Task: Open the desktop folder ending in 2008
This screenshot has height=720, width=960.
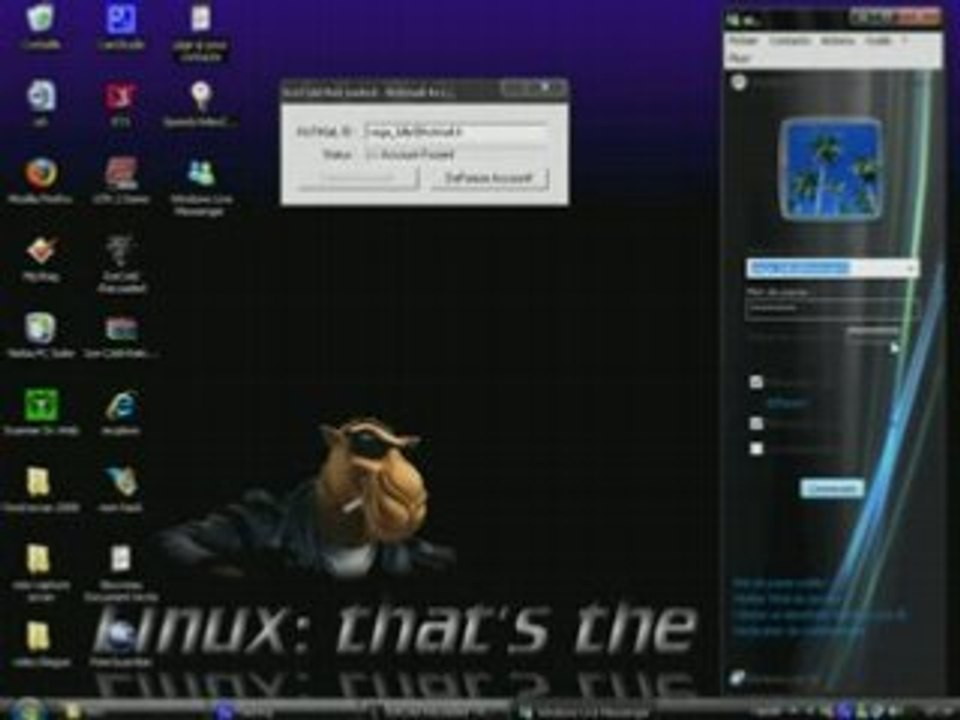Action: pyautogui.click(x=40, y=489)
